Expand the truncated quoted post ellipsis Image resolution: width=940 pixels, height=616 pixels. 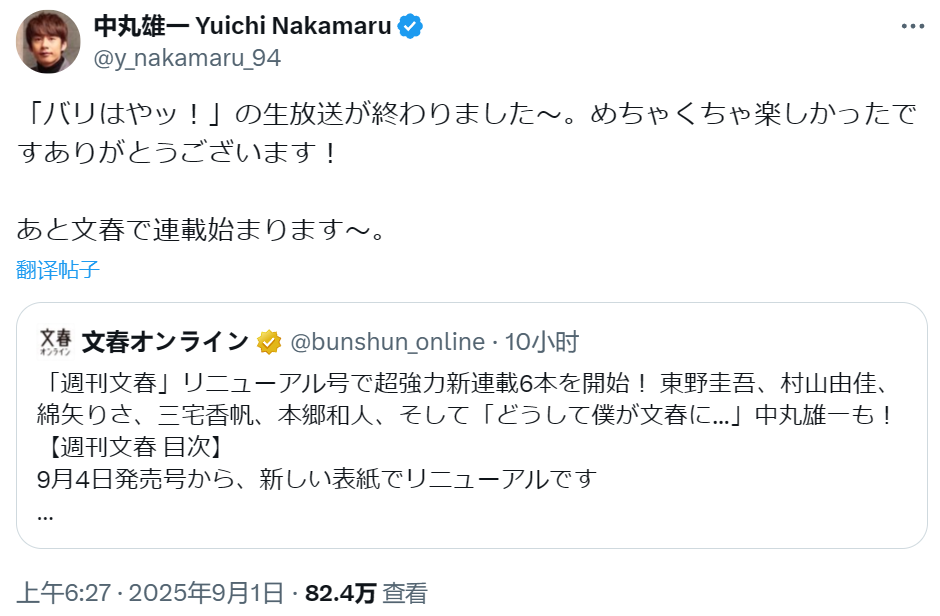[x=44, y=516]
